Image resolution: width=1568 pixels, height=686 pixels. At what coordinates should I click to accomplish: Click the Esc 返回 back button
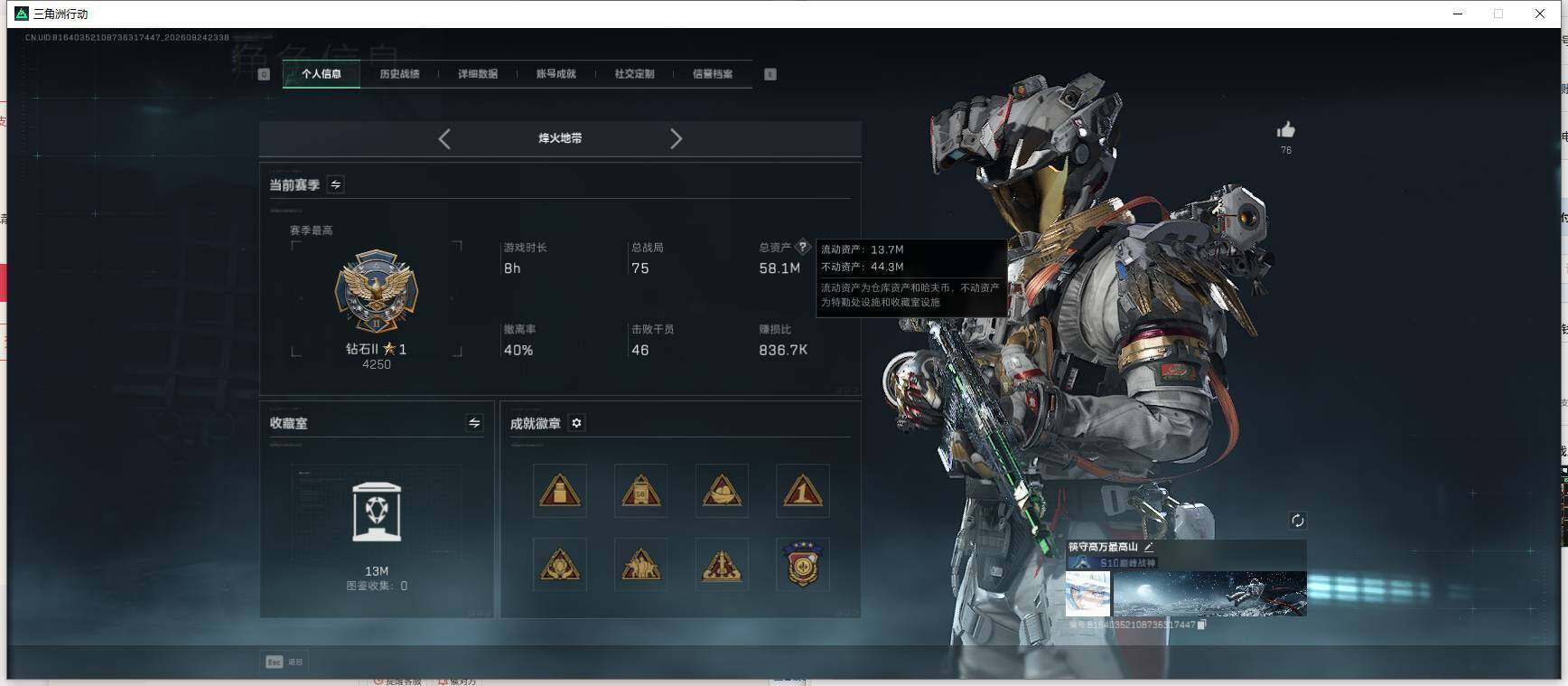285,662
